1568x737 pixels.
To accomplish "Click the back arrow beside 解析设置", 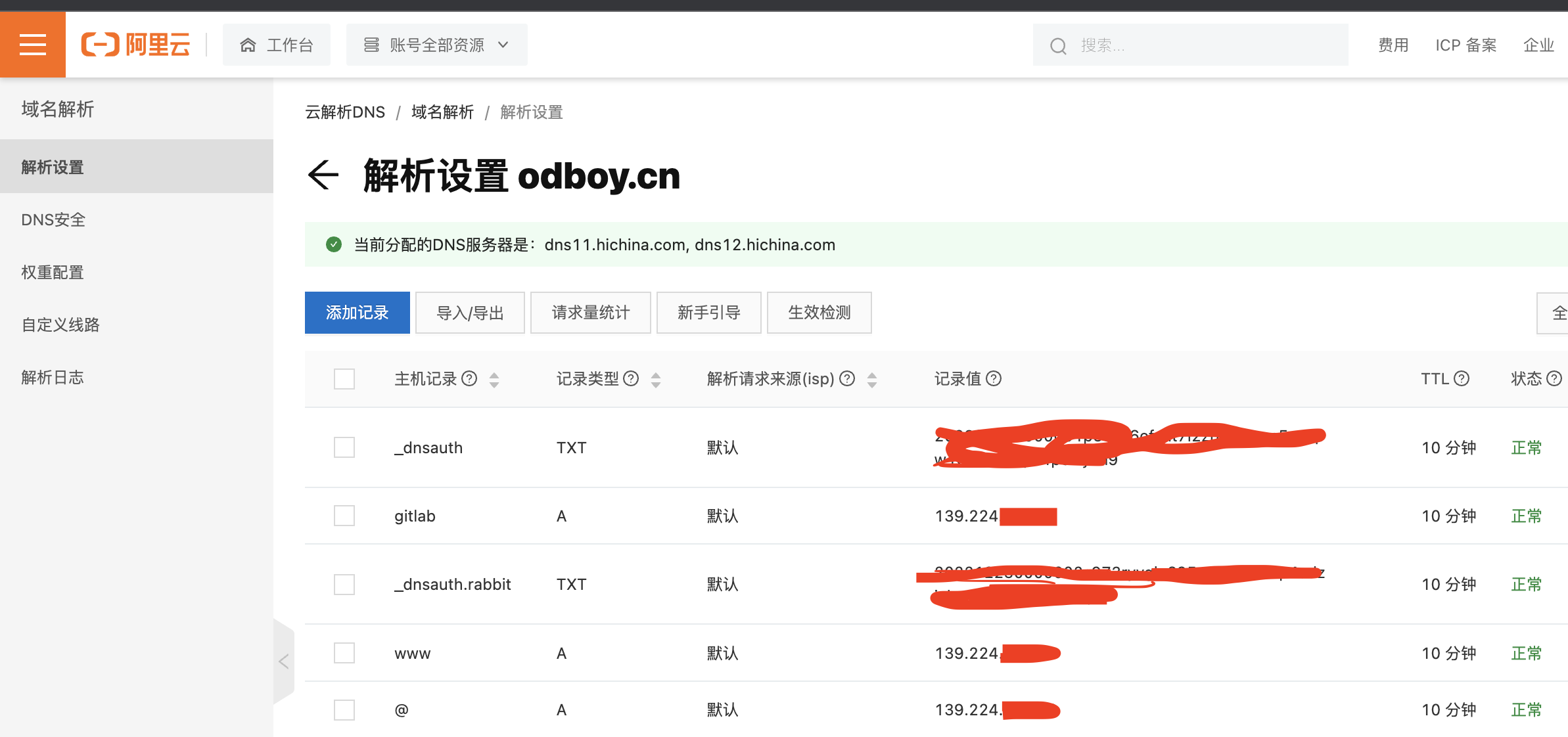I will point(323,175).
